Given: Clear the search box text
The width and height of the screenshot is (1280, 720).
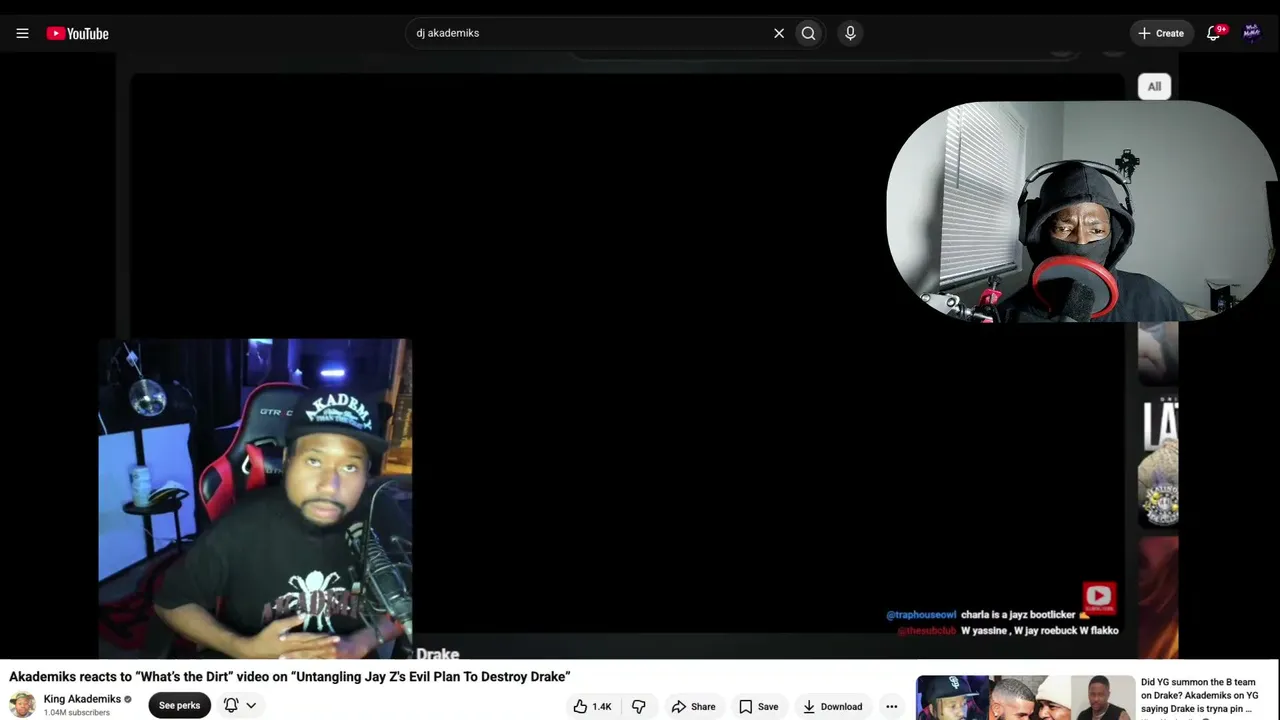Looking at the screenshot, I should (779, 33).
